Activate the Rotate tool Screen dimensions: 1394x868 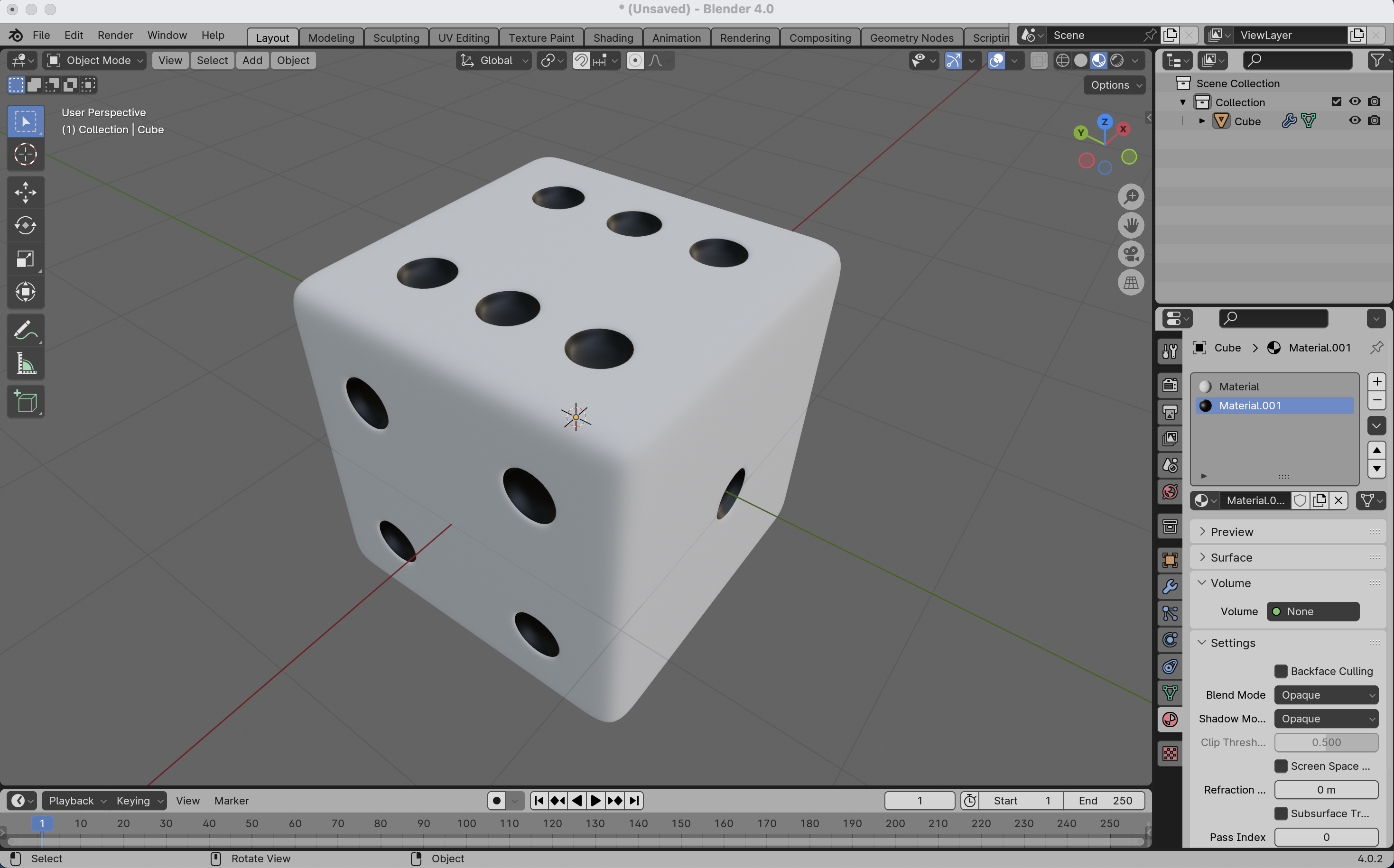coord(25,226)
